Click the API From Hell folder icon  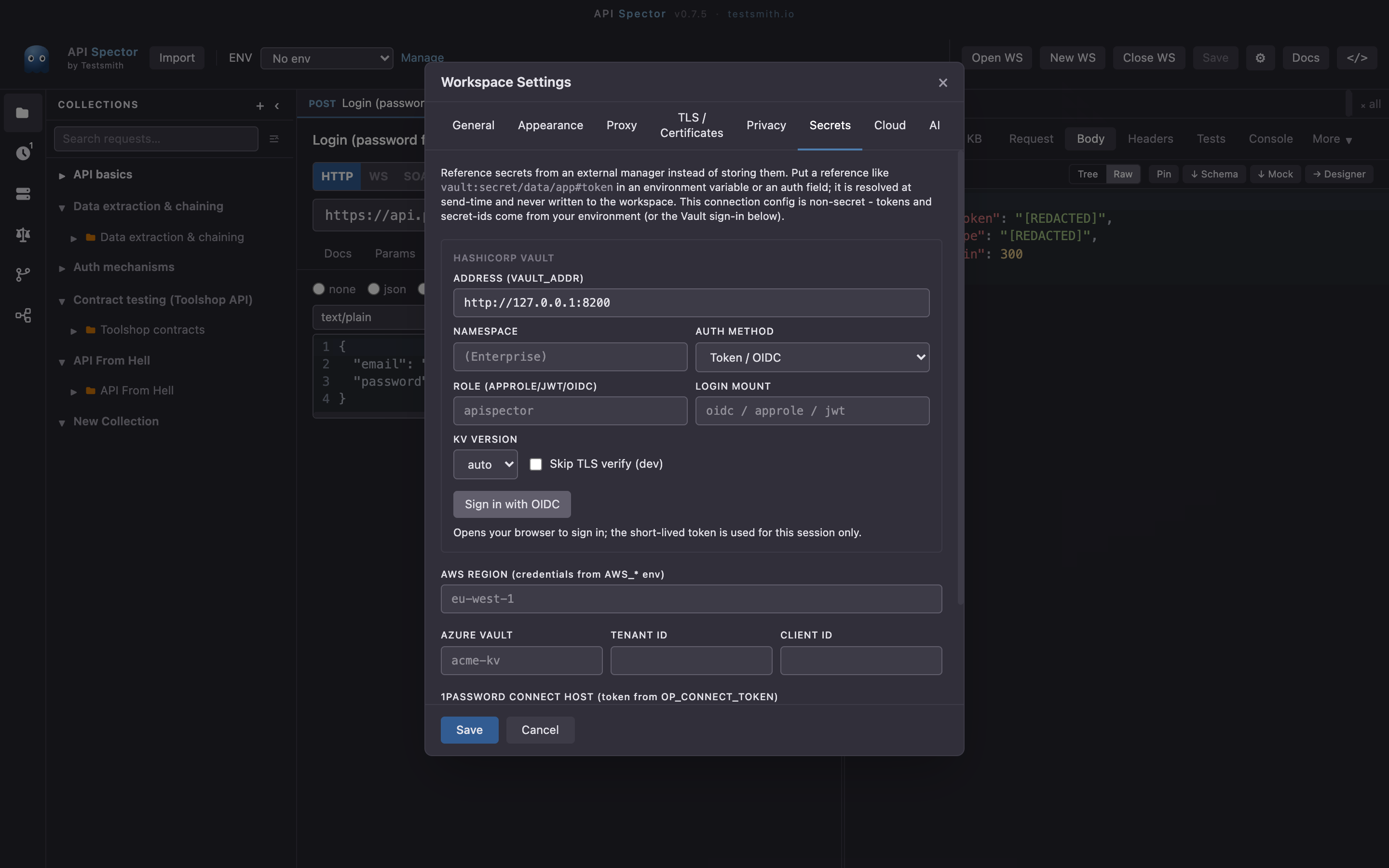coord(90,391)
